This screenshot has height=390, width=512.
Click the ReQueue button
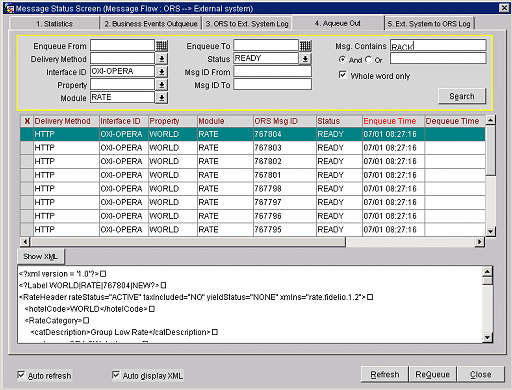point(432,374)
